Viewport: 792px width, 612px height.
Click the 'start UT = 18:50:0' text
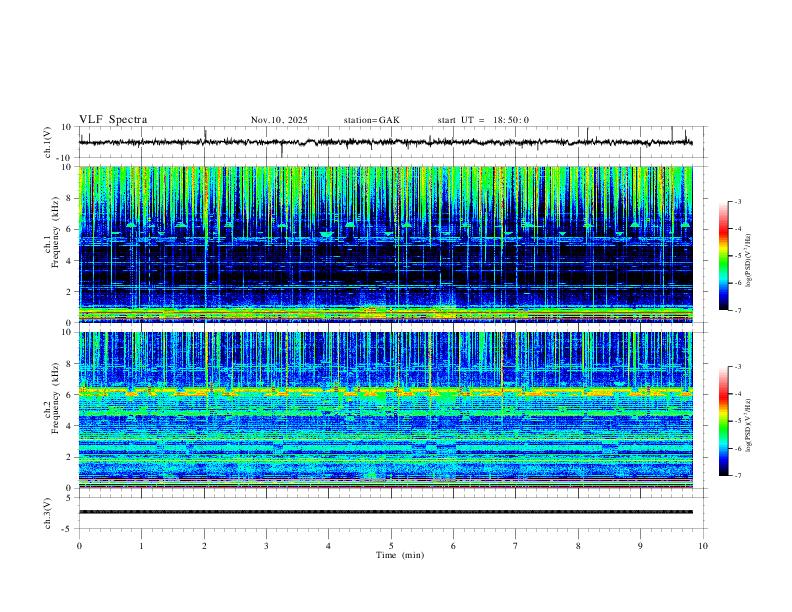tap(483, 120)
